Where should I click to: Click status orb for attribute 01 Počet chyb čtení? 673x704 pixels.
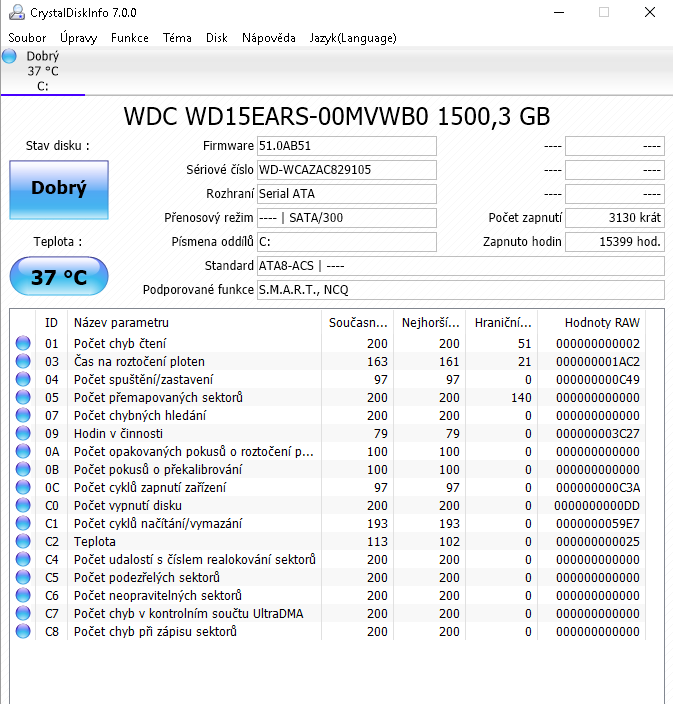[23, 343]
